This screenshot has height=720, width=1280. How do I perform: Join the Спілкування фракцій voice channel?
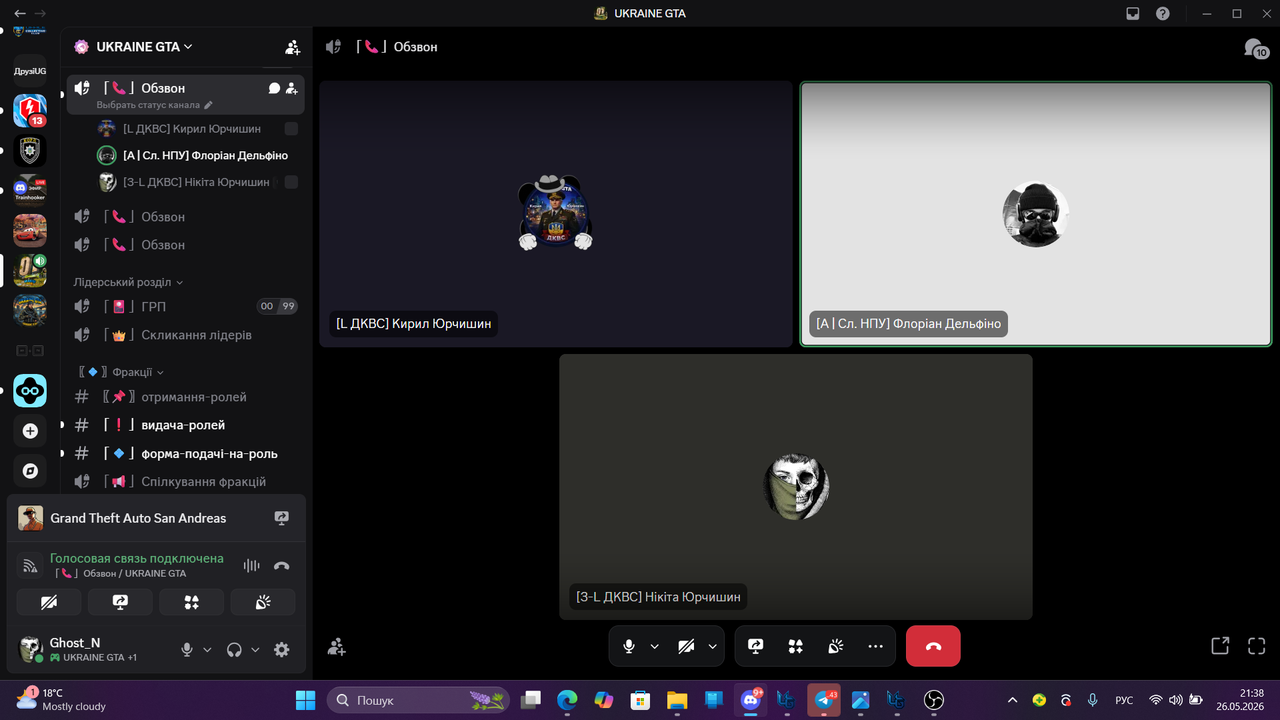pyautogui.click(x=185, y=481)
